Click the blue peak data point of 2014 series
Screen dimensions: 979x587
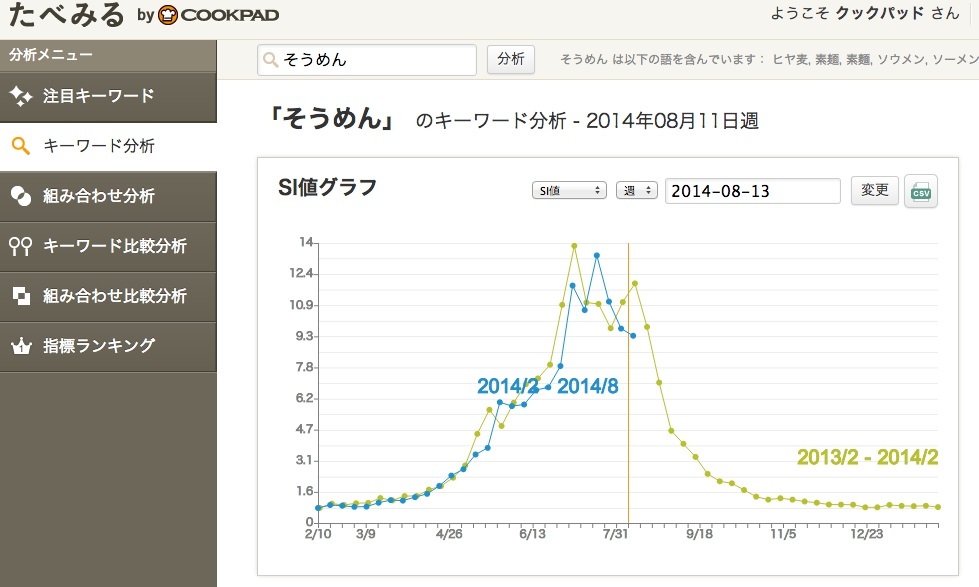[597, 255]
